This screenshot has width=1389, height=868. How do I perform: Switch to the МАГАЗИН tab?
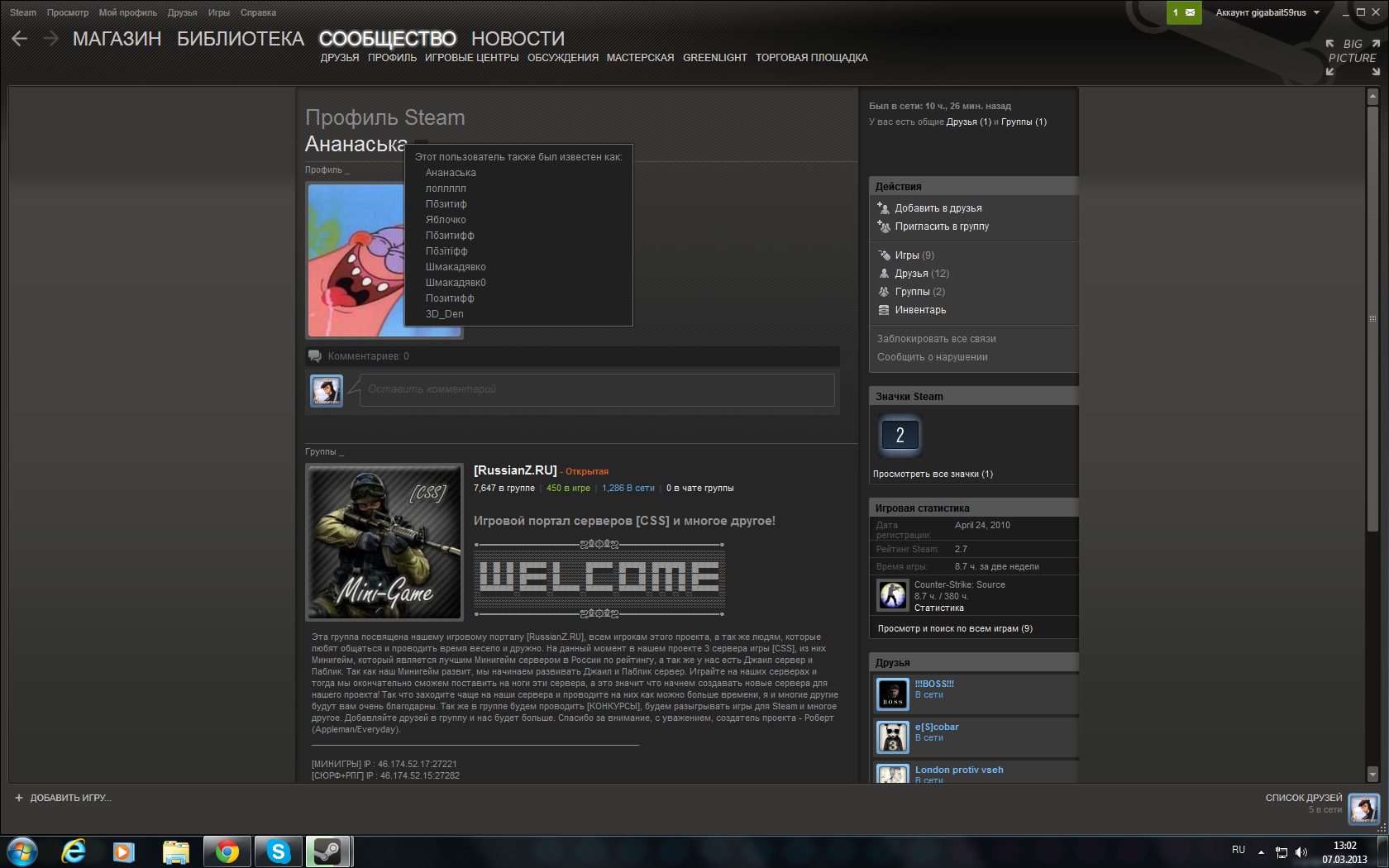(x=117, y=39)
